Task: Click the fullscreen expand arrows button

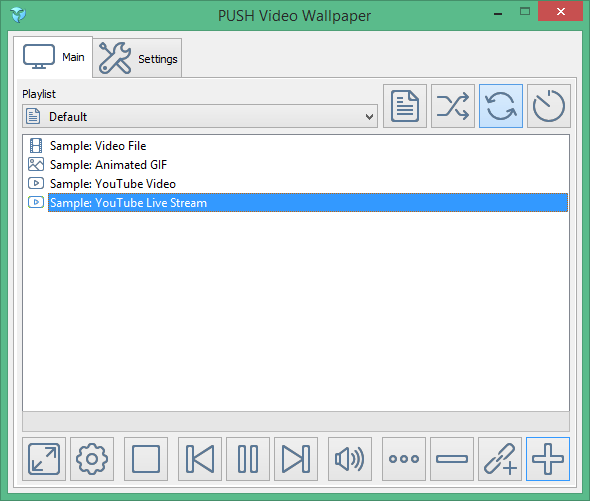Action: [x=44, y=459]
